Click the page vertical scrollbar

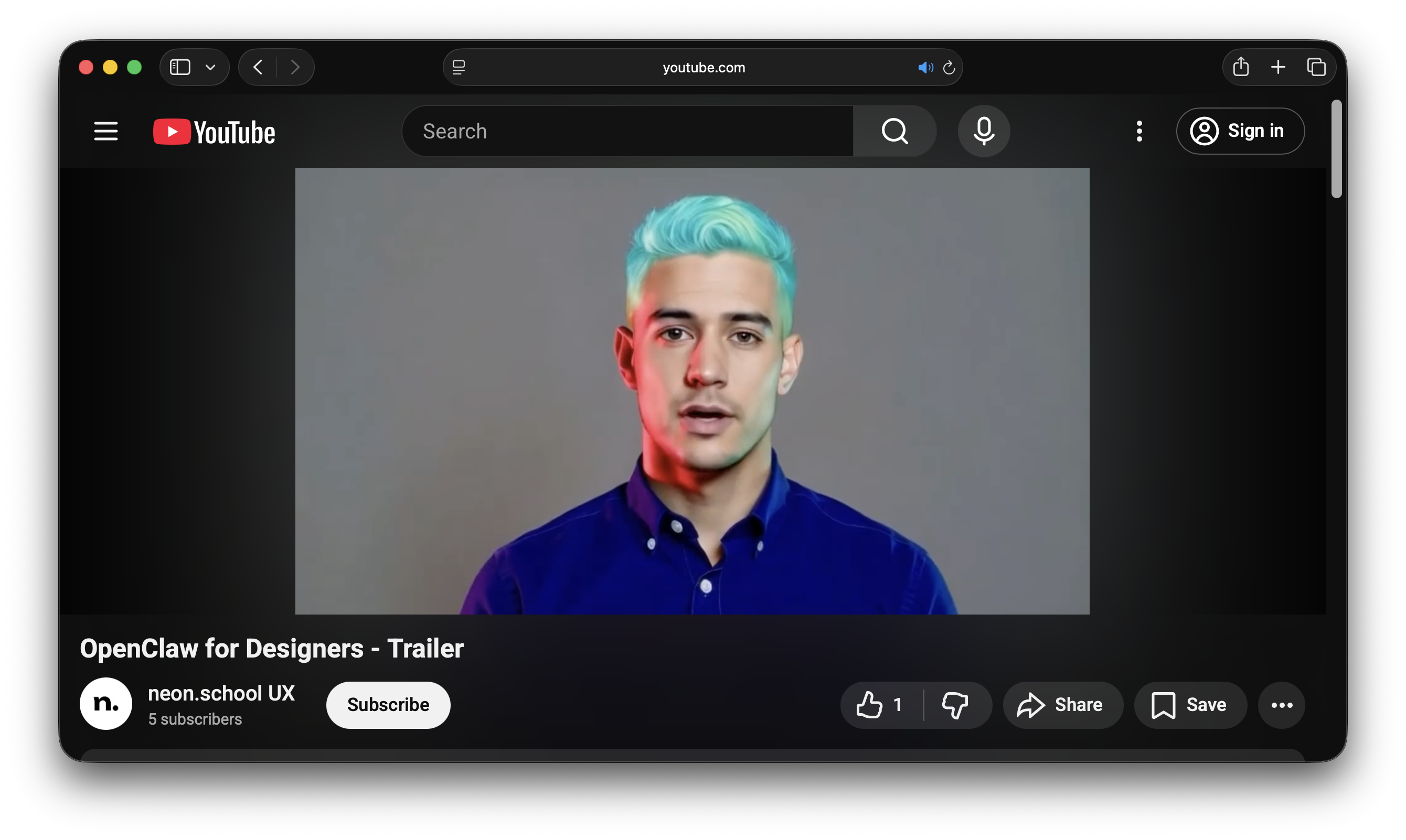(x=1336, y=149)
